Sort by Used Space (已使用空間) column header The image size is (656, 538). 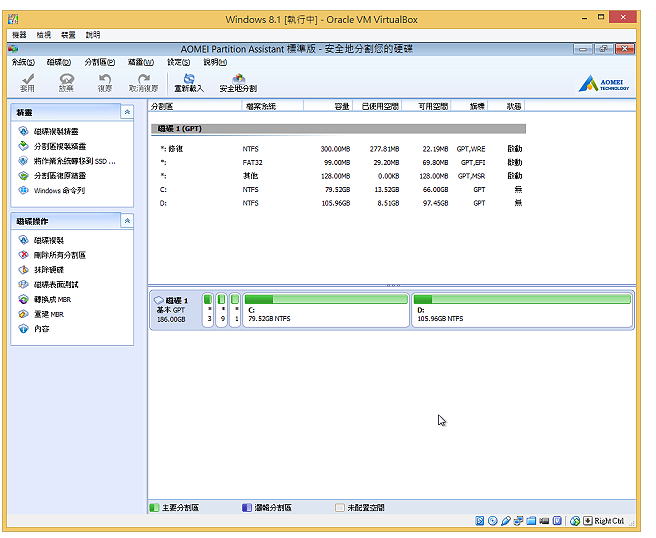point(377,106)
